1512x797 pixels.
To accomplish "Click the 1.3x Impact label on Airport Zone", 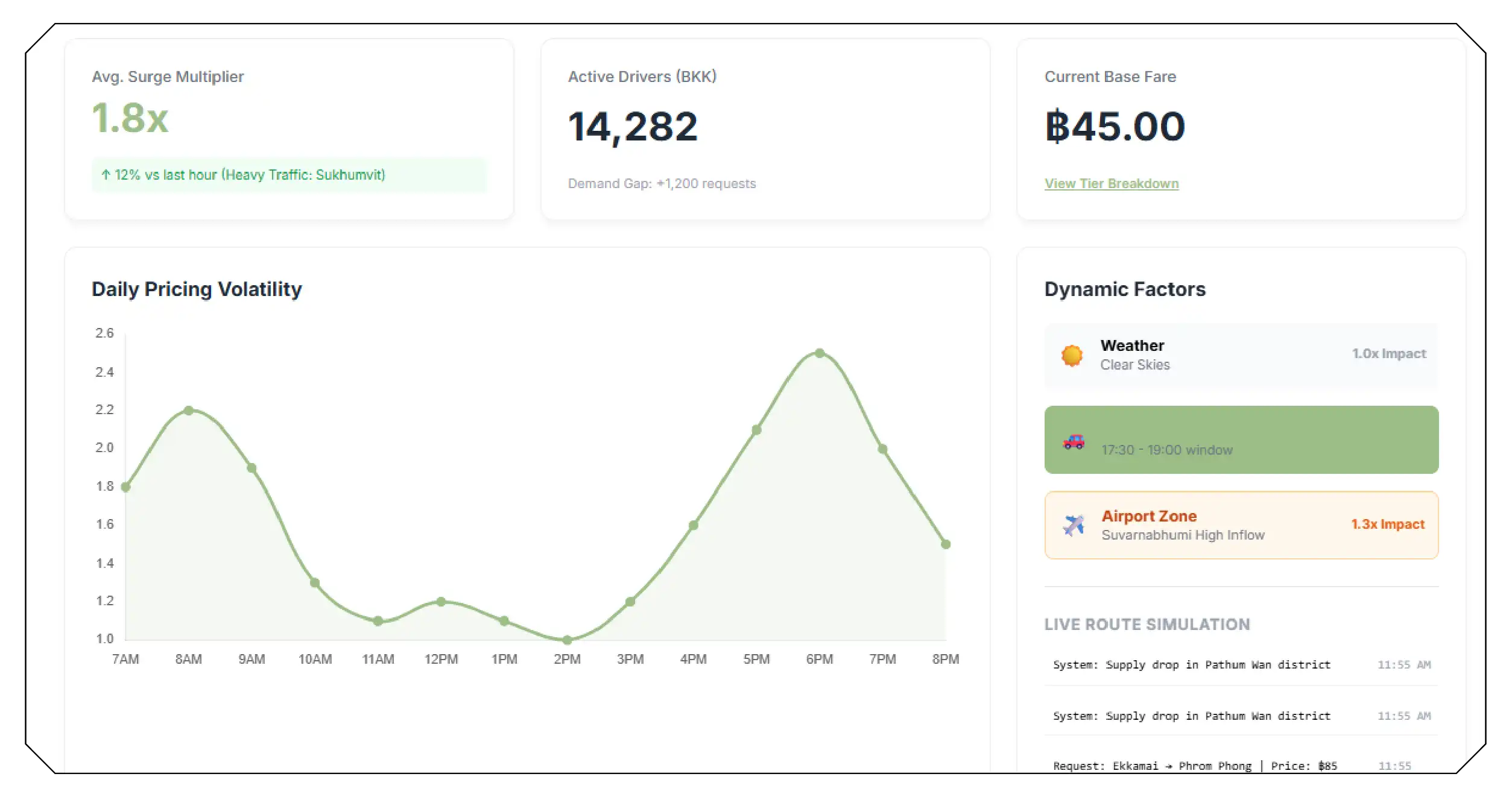I will click(1388, 524).
